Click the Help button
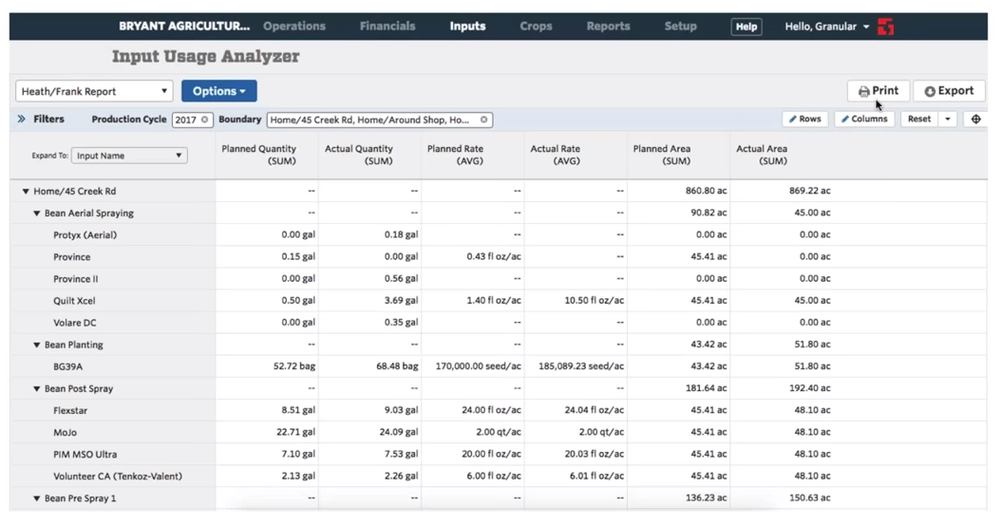This screenshot has height=523, width=1000. [x=746, y=27]
